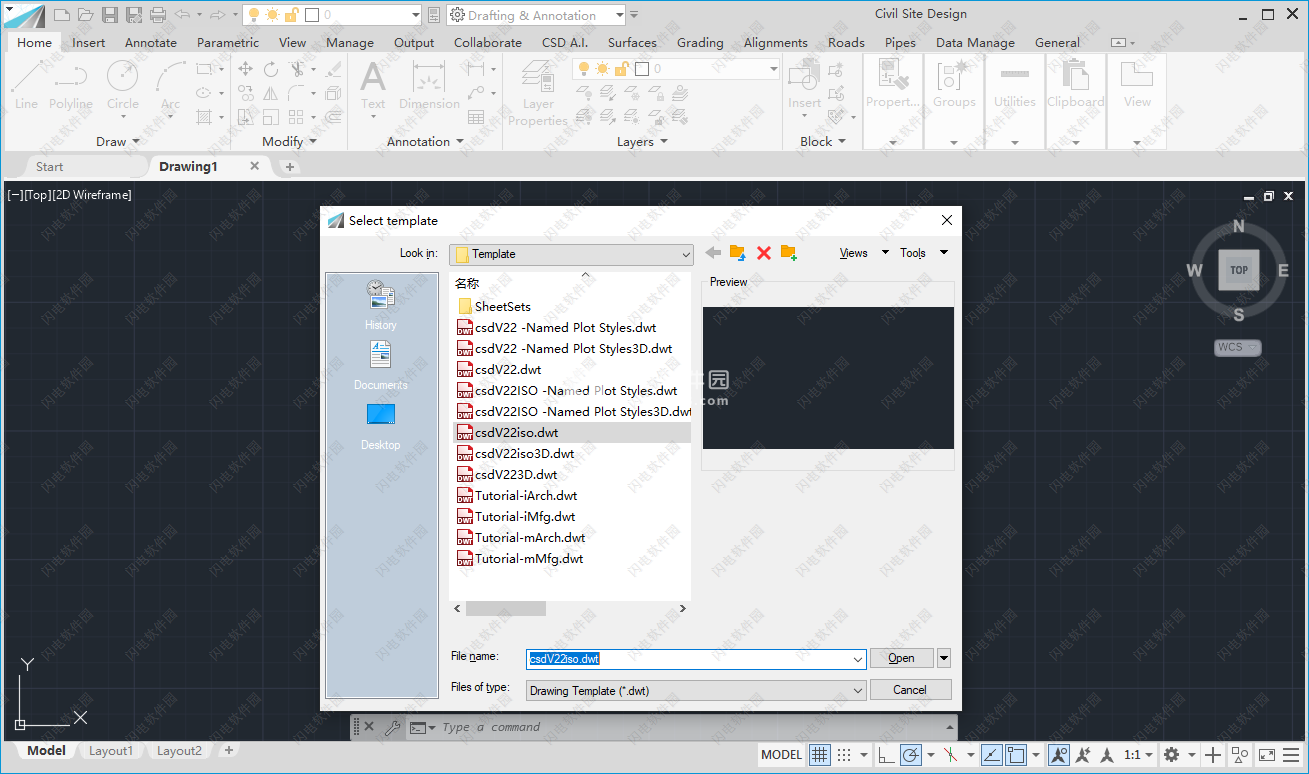Image resolution: width=1309 pixels, height=774 pixels.
Task: Open the annotation scale 1:1 dropdown
Action: tap(1138, 755)
